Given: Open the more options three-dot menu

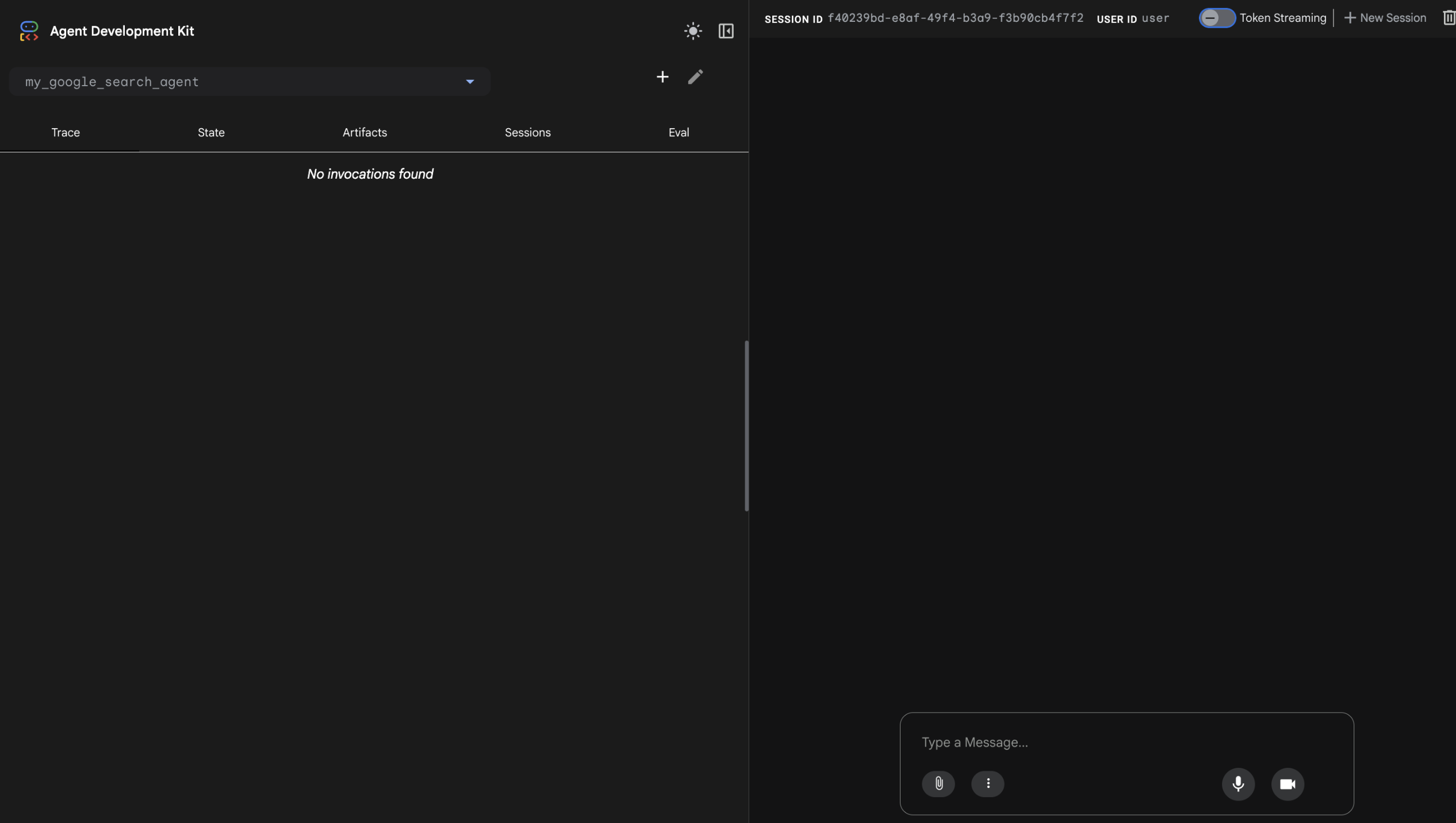Looking at the screenshot, I should 988,783.
